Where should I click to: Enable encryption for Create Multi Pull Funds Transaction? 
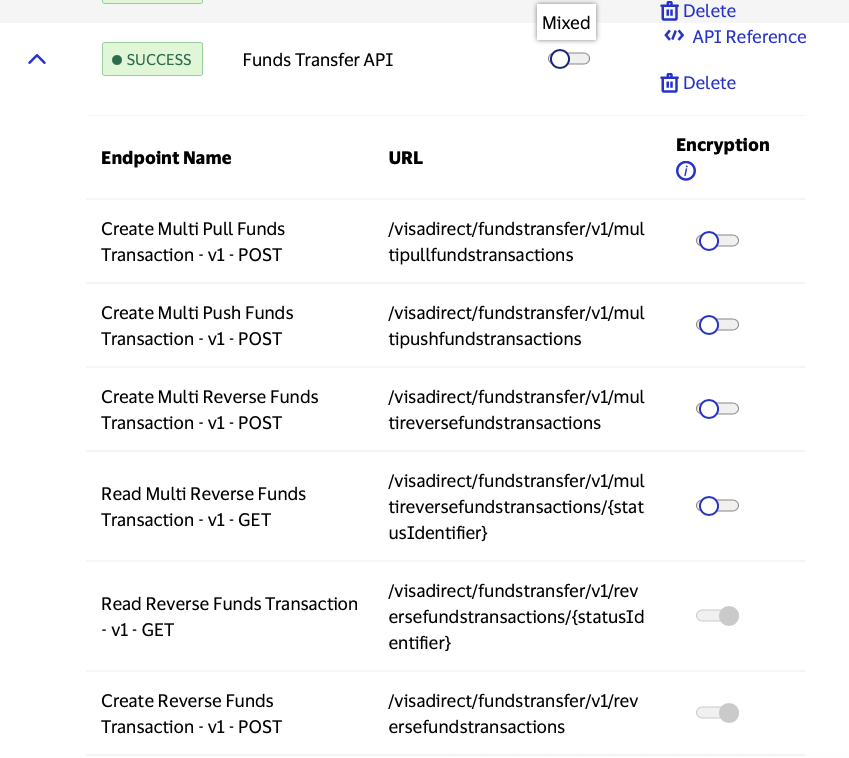[717, 241]
